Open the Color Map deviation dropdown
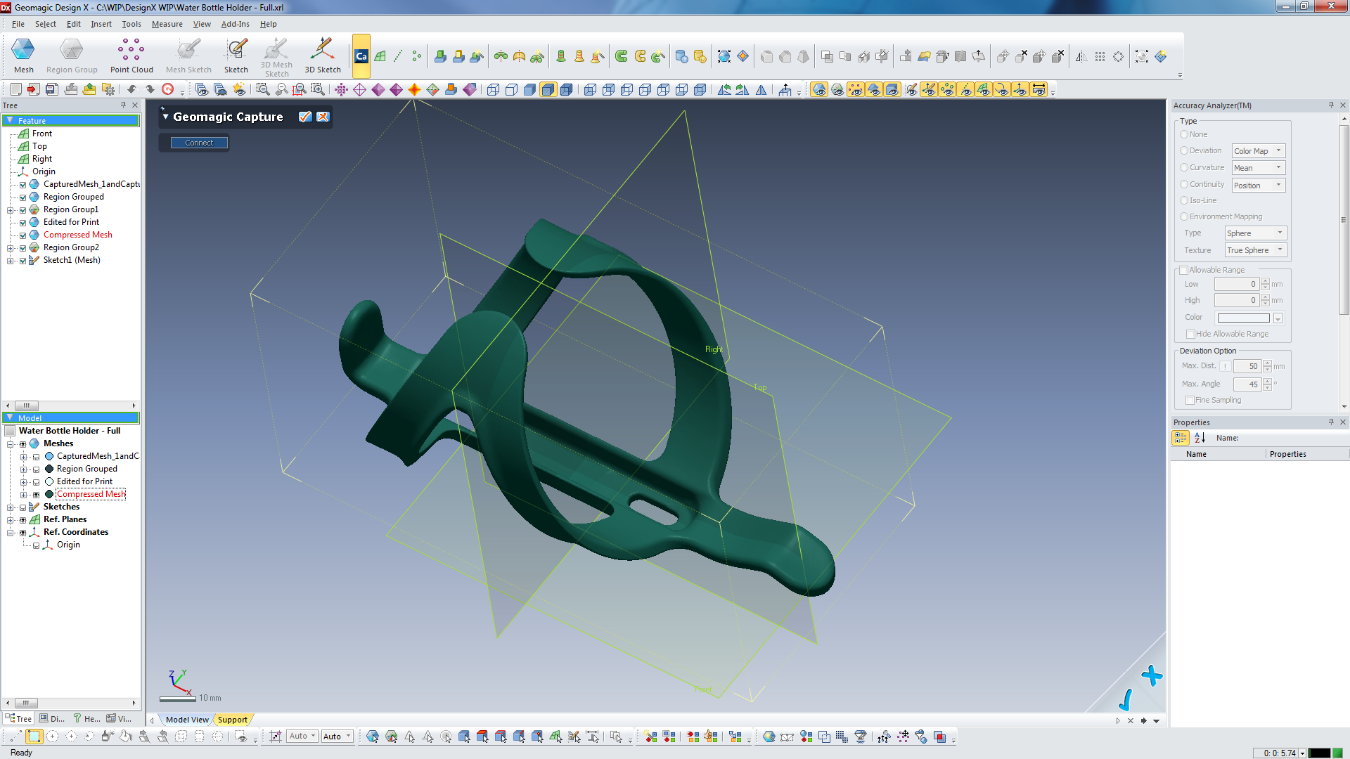This screenshot has height=759, width=1350. coord(1258,151)
